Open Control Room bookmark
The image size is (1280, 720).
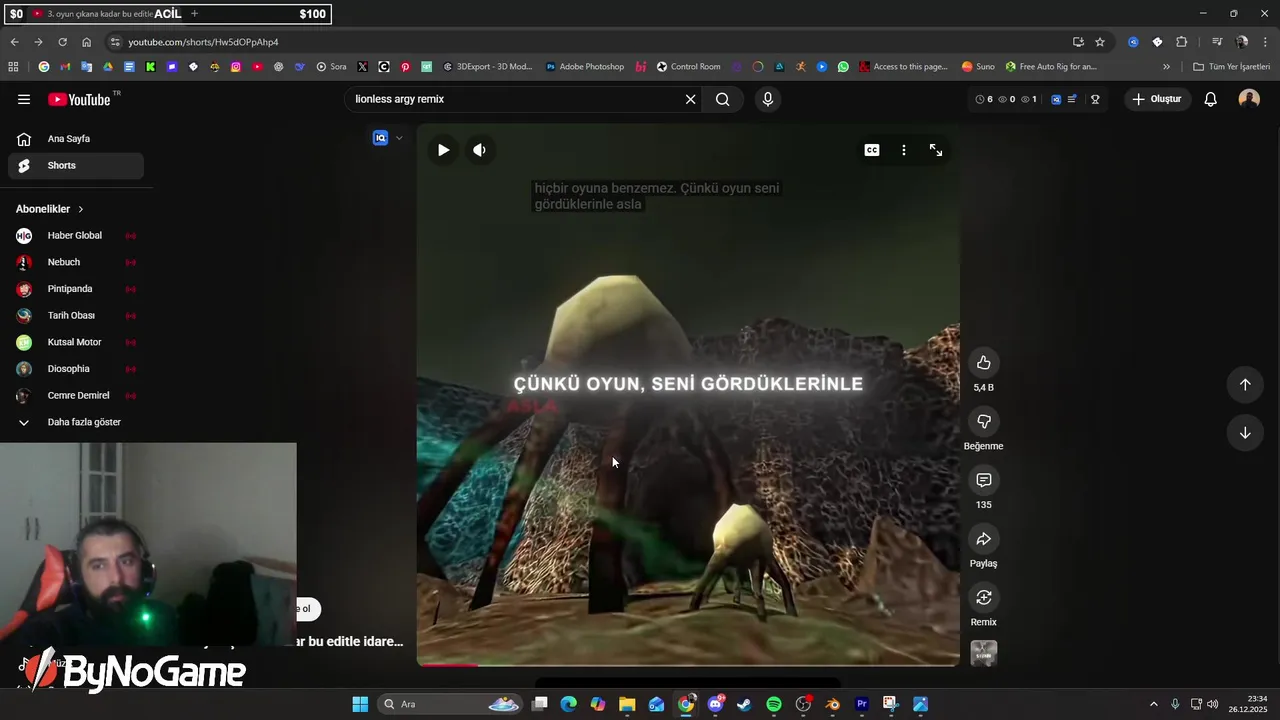(688, 67)
